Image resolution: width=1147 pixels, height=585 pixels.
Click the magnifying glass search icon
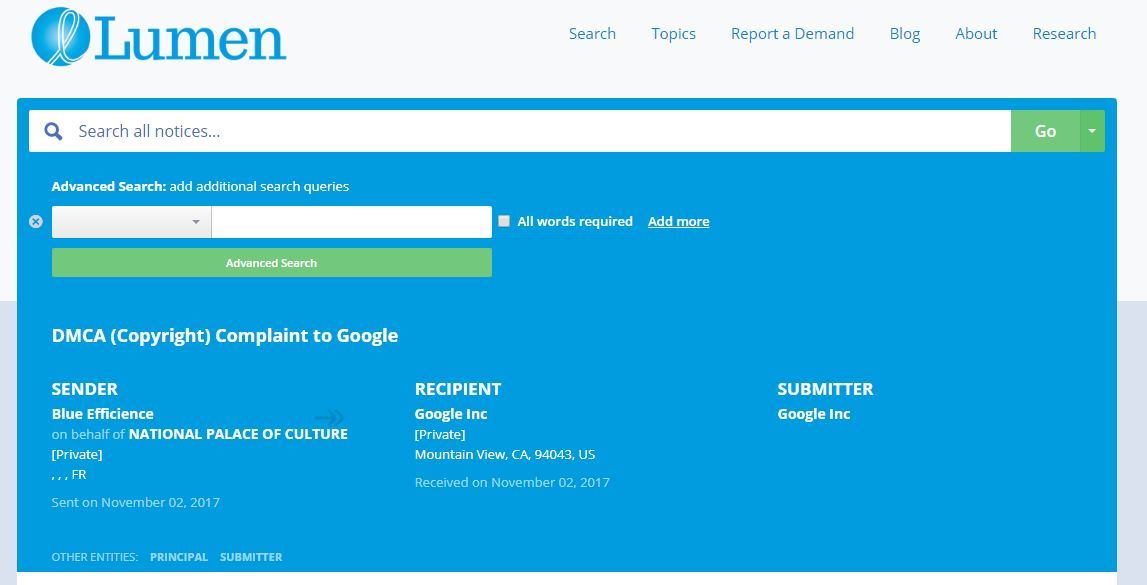point(53,132)
